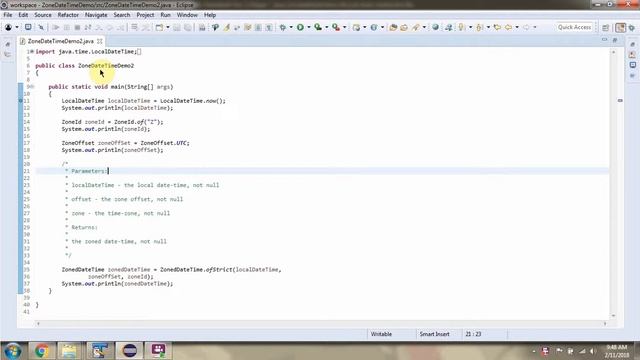
Task: Open the Navigate menu
Action: (x=96, y=15)
